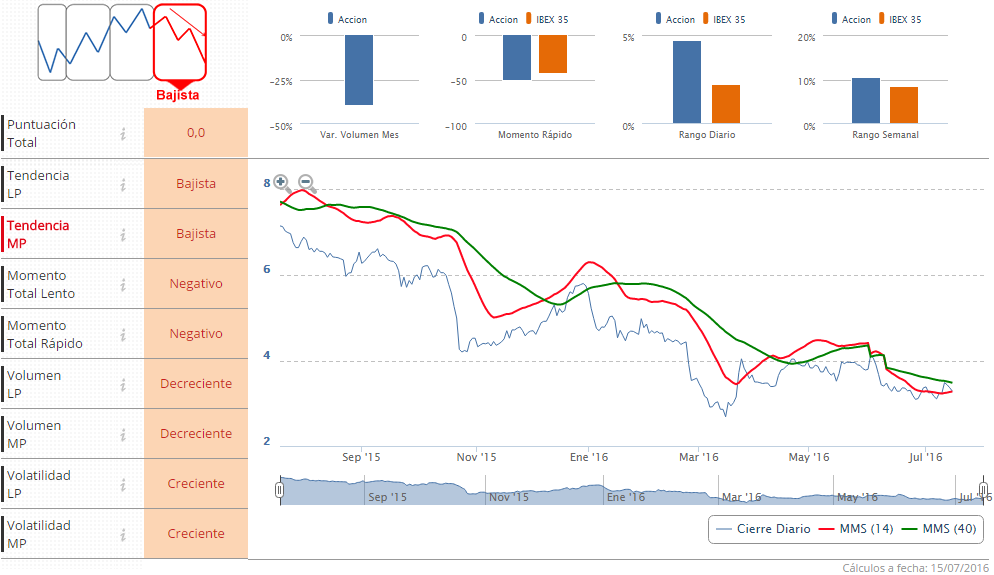994x575 pixels.
Task: Click the Tendencia LP row label
Action: point(39,184)
